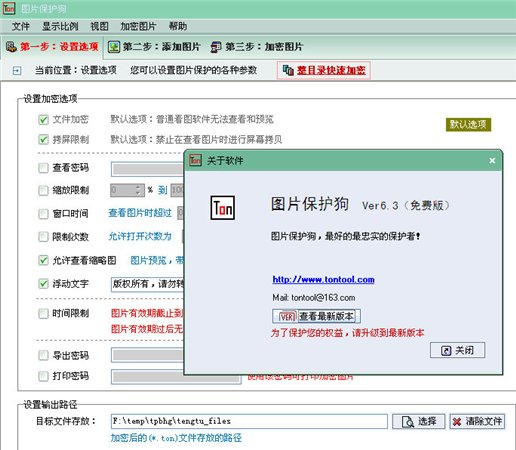Click the Ton app icon in the title bar
Viewport: 516px width, 450px height.
tap(9, 8)
